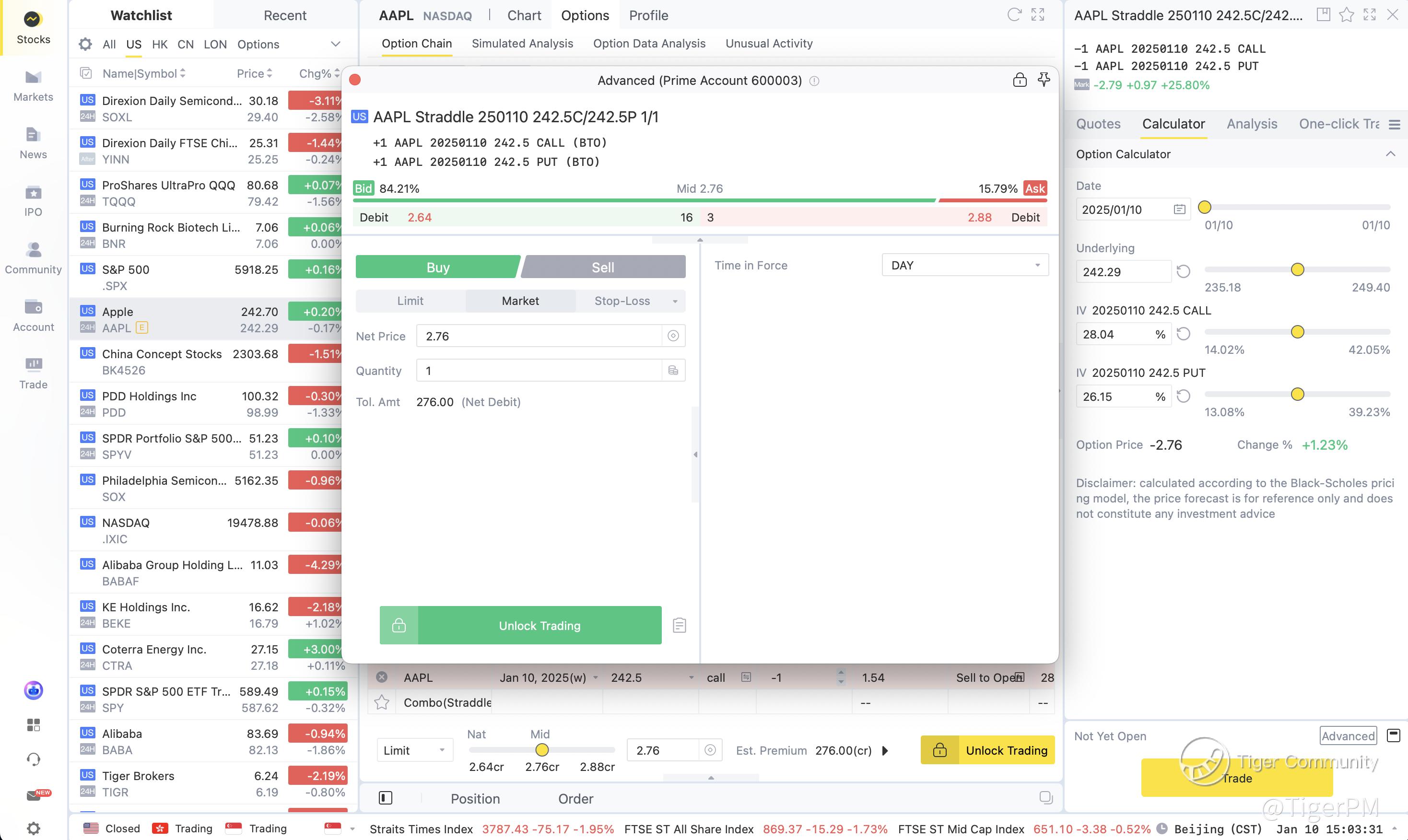Open the Stocks section in sidebar
This screenshot has height=840, width=1408.
pos(33,28)
